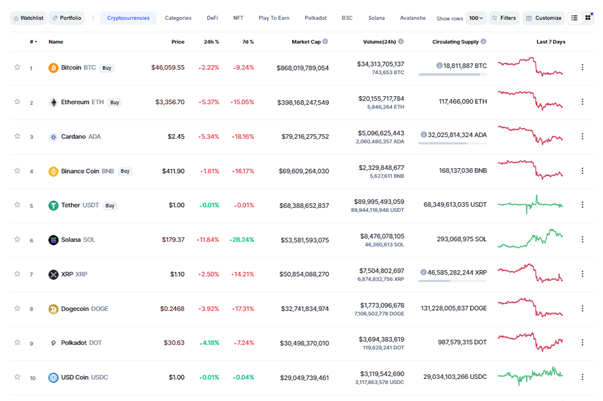Open the Watchlist button
The image size is (603, 401).
point(28,18)
